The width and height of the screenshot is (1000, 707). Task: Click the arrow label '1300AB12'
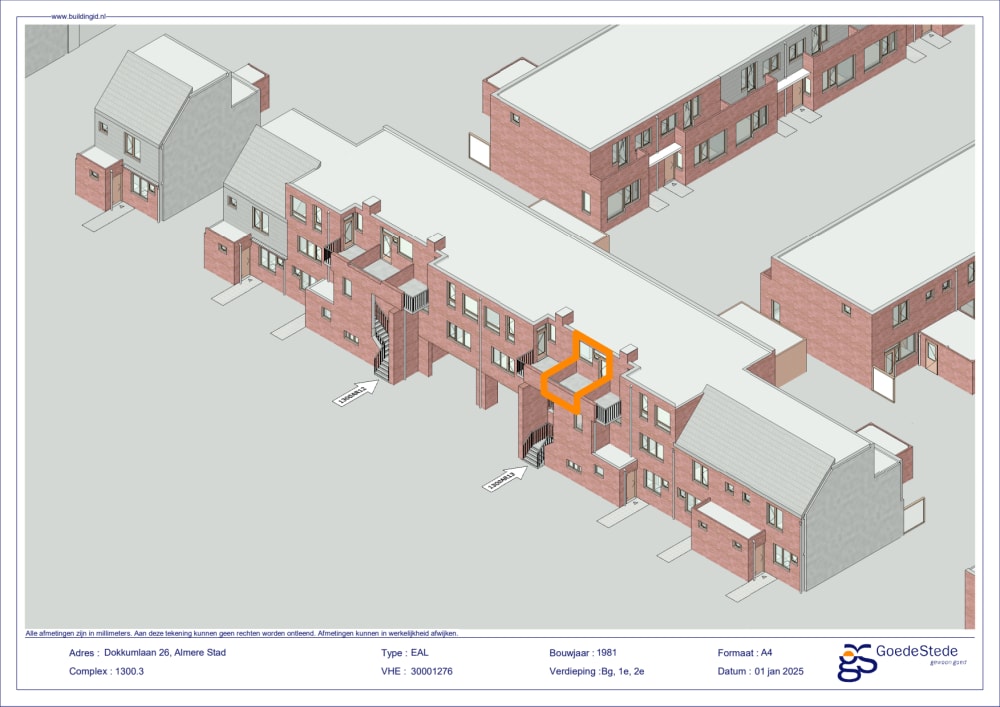[x=356, y=393]
